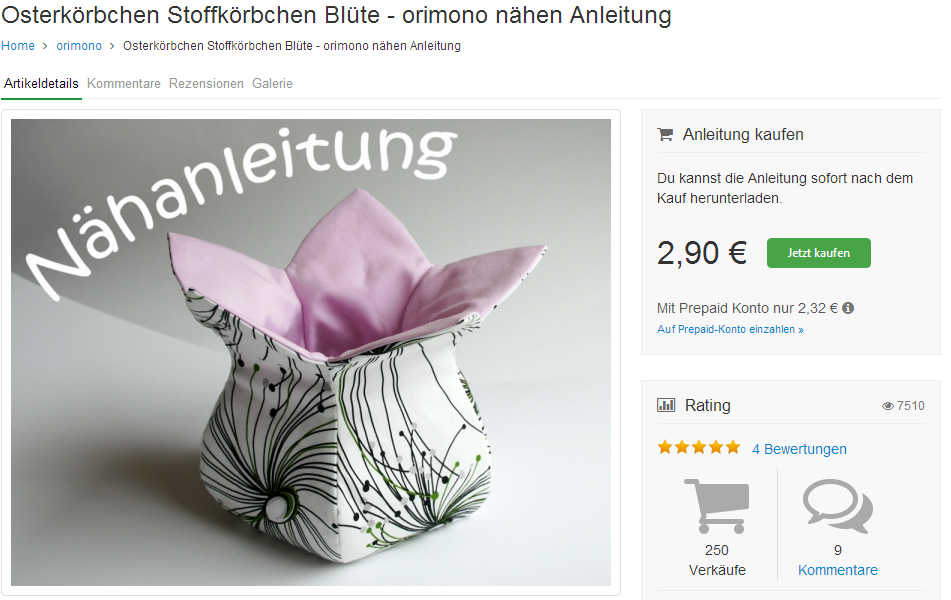The width and height of the screenshot is (951, 600).
Task: Click the bar chart icon beside Rating
Action: coord(666,405)
